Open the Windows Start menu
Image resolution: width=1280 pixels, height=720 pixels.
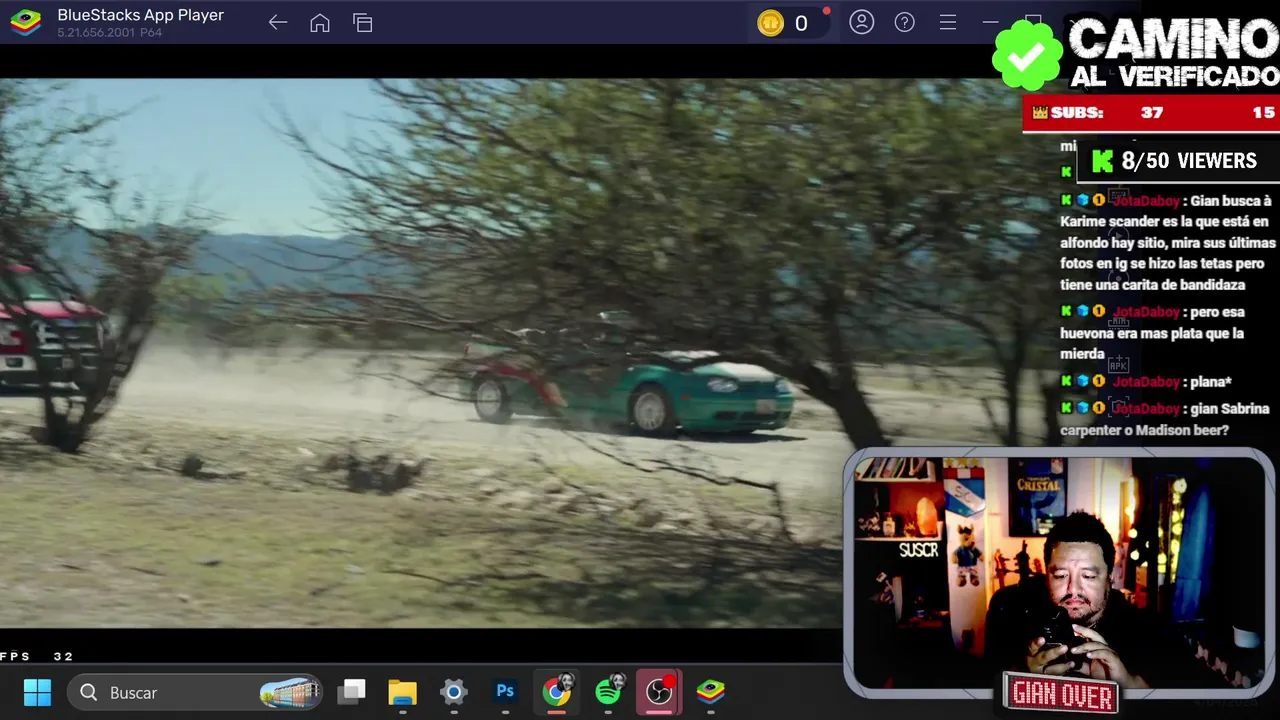click(x=37, y=692)
